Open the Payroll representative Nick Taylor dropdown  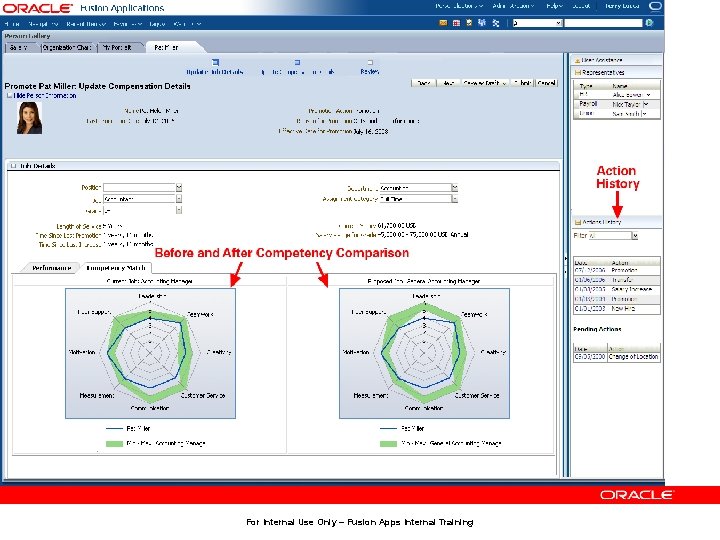(646, 104)
